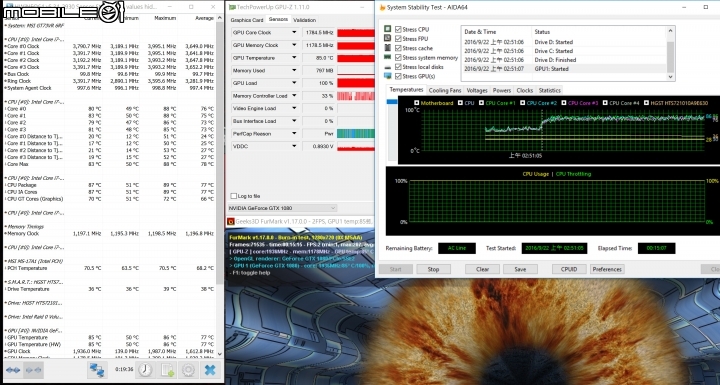Uncheck Stress FPU in AIDA64
Viewport: 720px width, 385px height.
coord(398,39)
